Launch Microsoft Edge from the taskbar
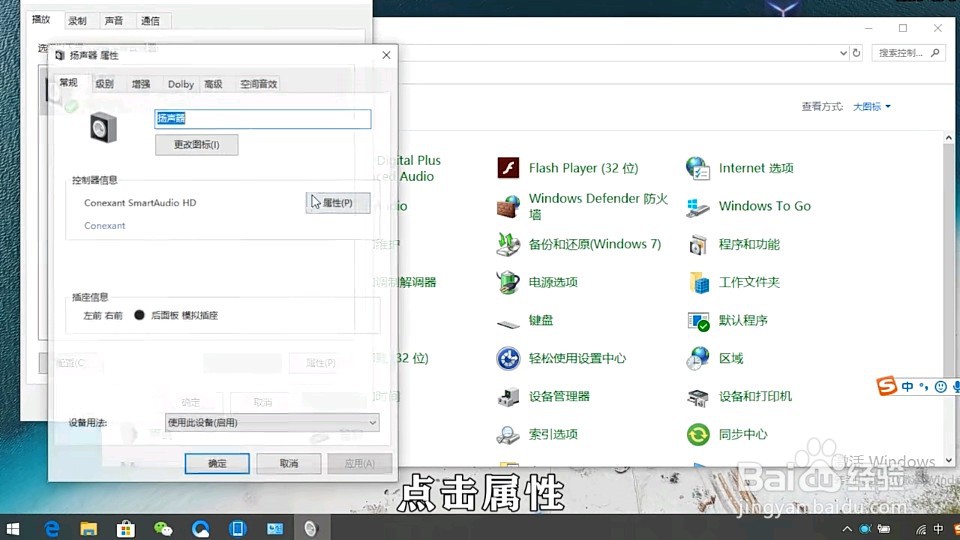The width and height of the screenshot is (960, 540). pyautogui.click(x=51, y=528)
